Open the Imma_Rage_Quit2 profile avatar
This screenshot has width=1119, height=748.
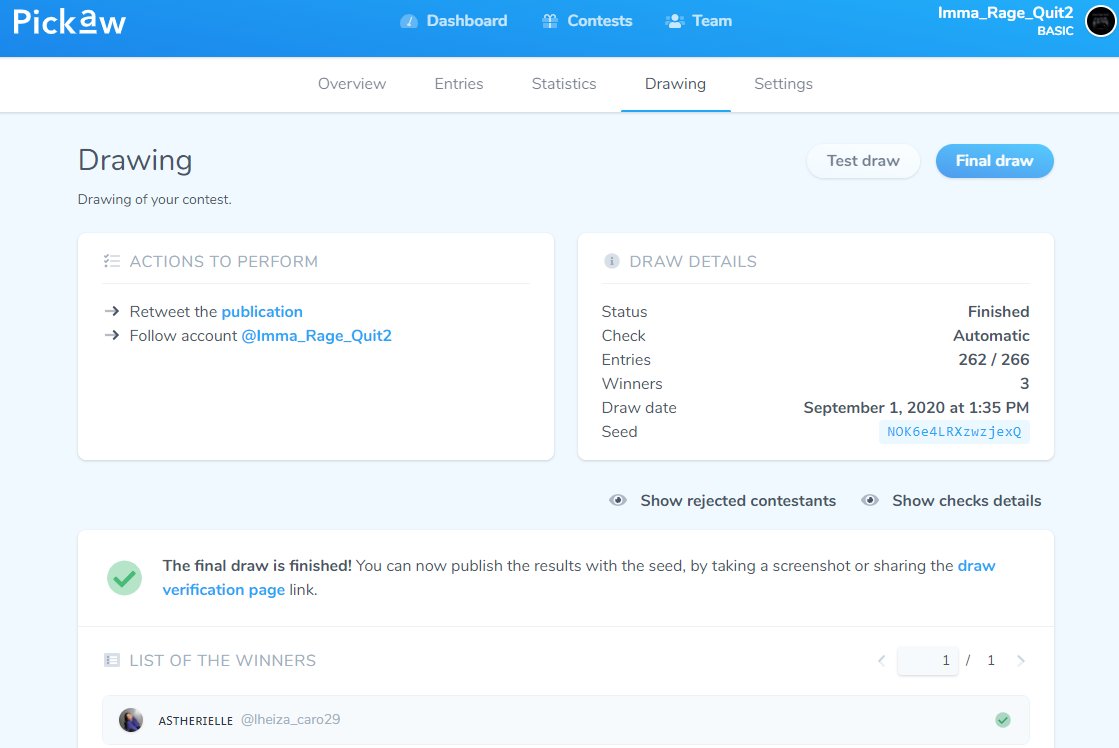1100,21
